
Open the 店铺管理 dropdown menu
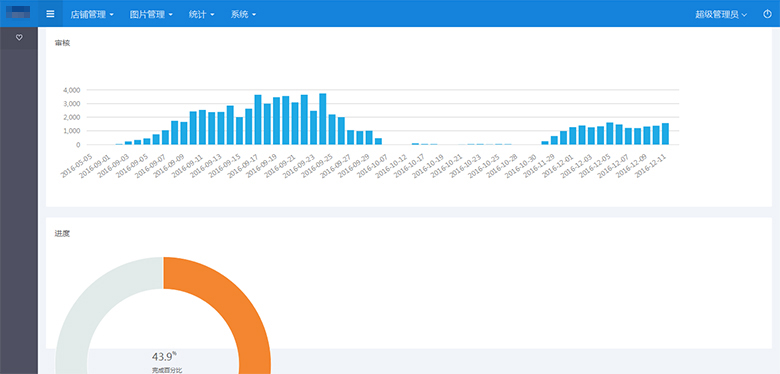point(92,14)
